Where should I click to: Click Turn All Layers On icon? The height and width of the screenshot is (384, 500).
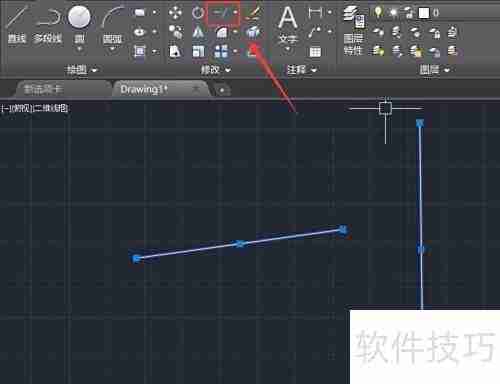point(378,51)
